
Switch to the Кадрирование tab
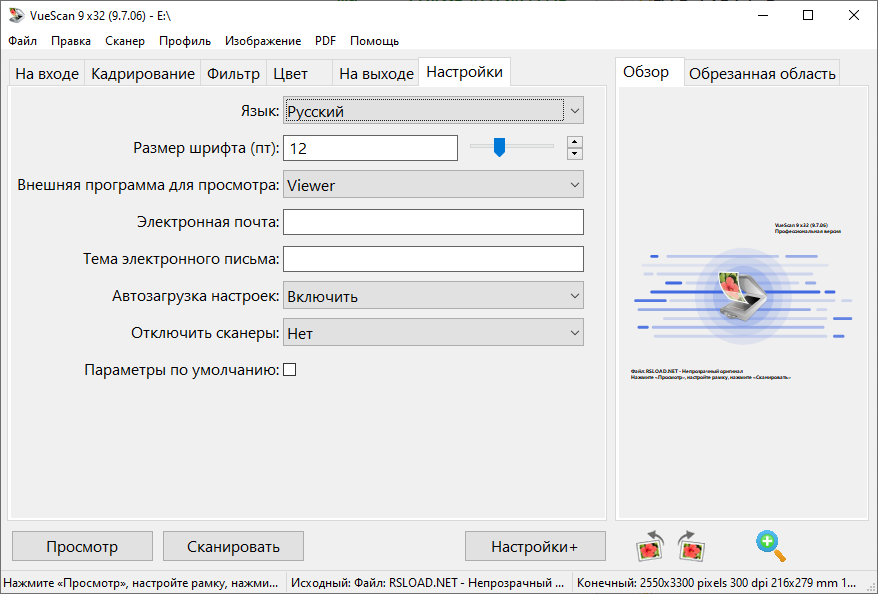143,73
